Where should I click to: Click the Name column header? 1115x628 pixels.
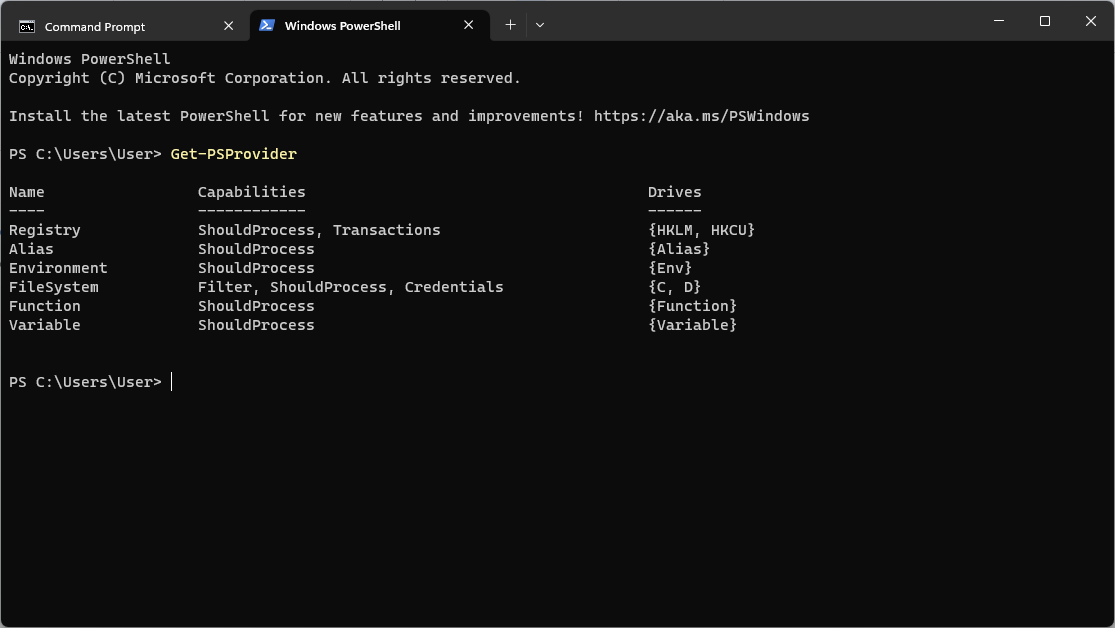click(26, 192)
